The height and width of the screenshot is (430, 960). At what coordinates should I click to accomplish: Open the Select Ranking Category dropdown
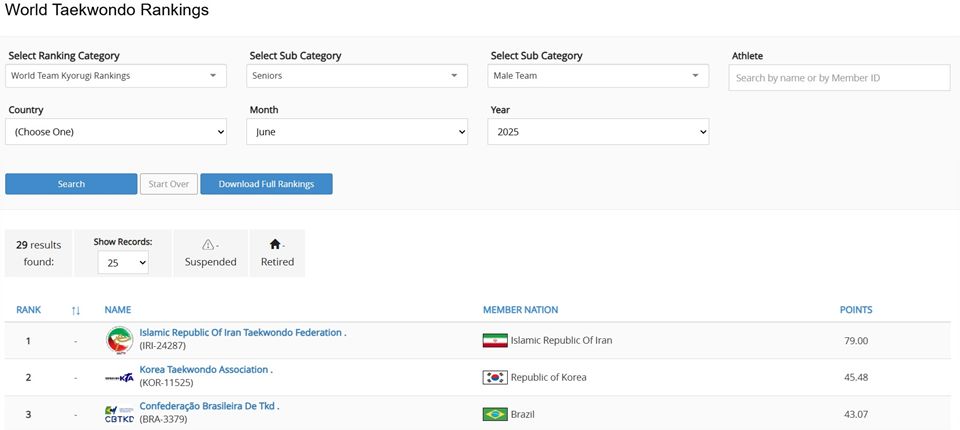tap(116, 76)
